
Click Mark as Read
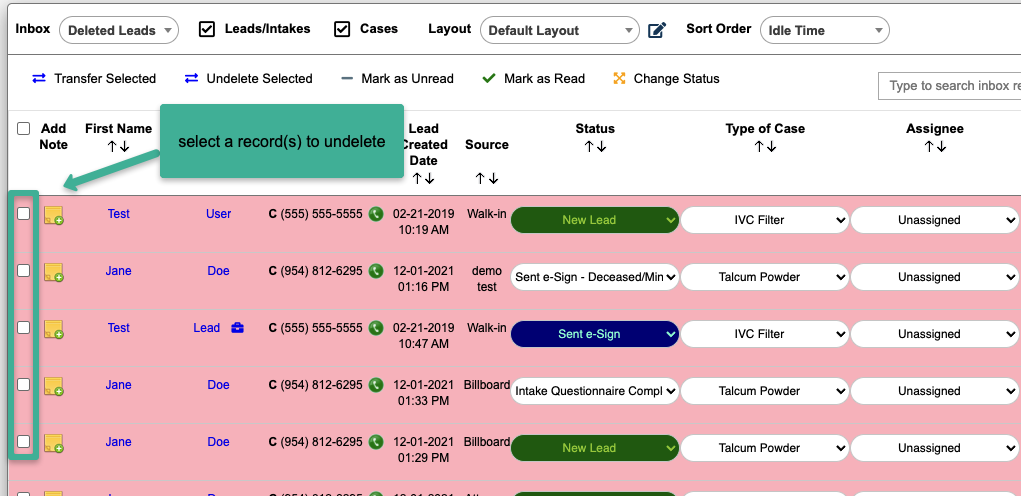tap(533, 79)
